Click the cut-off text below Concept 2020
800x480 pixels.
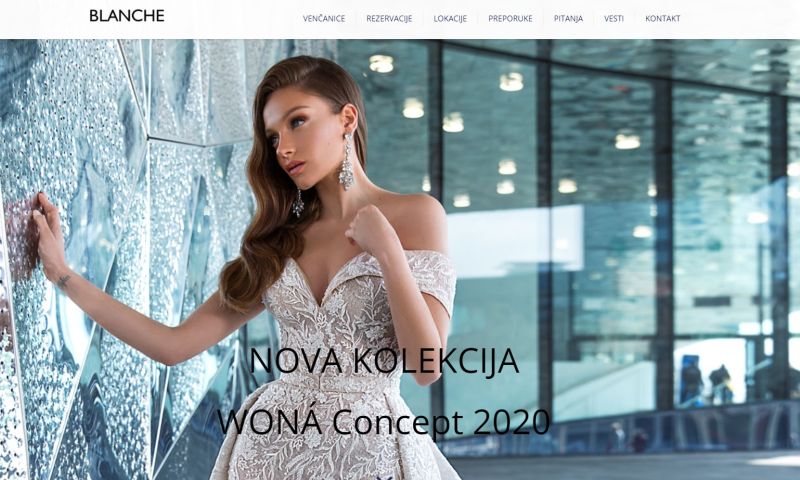pos(384,478)
